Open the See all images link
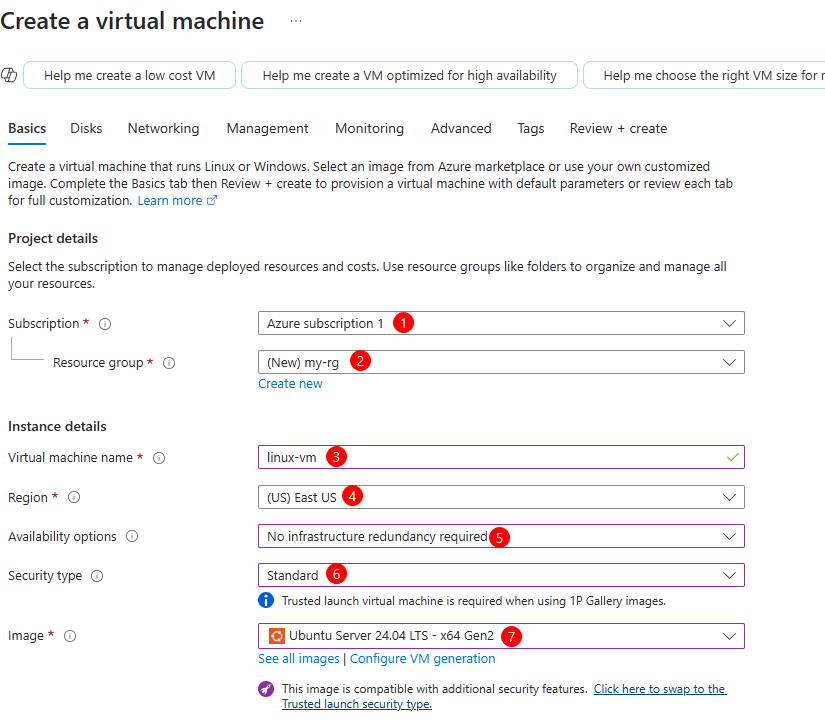825x726 pixels. [x=299, y=659]
